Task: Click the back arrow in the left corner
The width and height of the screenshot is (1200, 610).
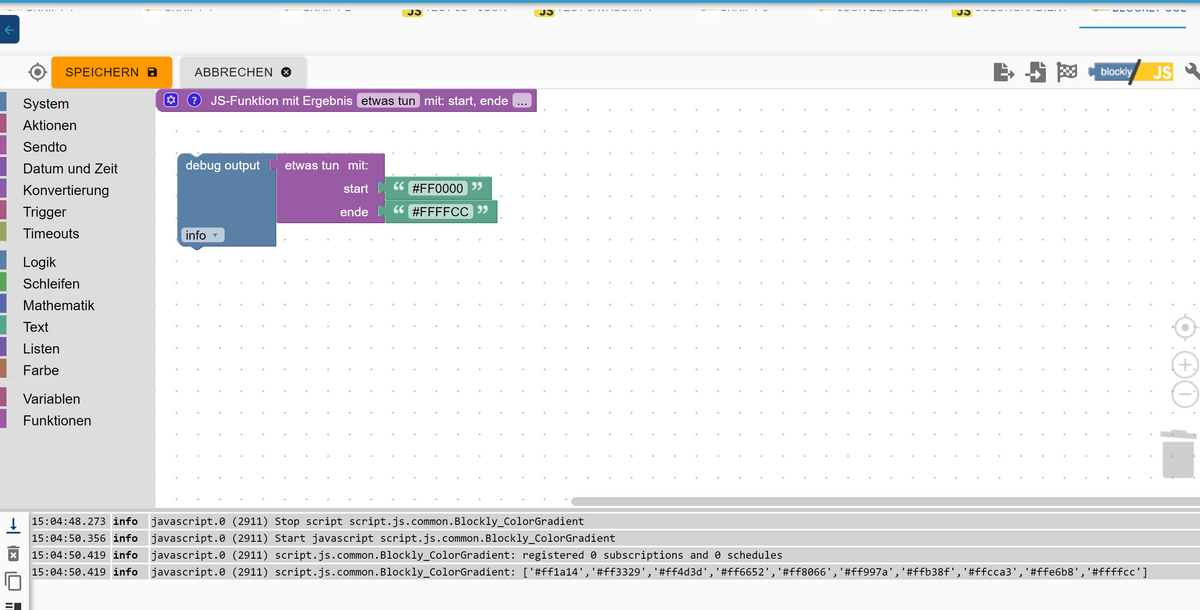Action: pyautogui.click(x=9, y=31)
